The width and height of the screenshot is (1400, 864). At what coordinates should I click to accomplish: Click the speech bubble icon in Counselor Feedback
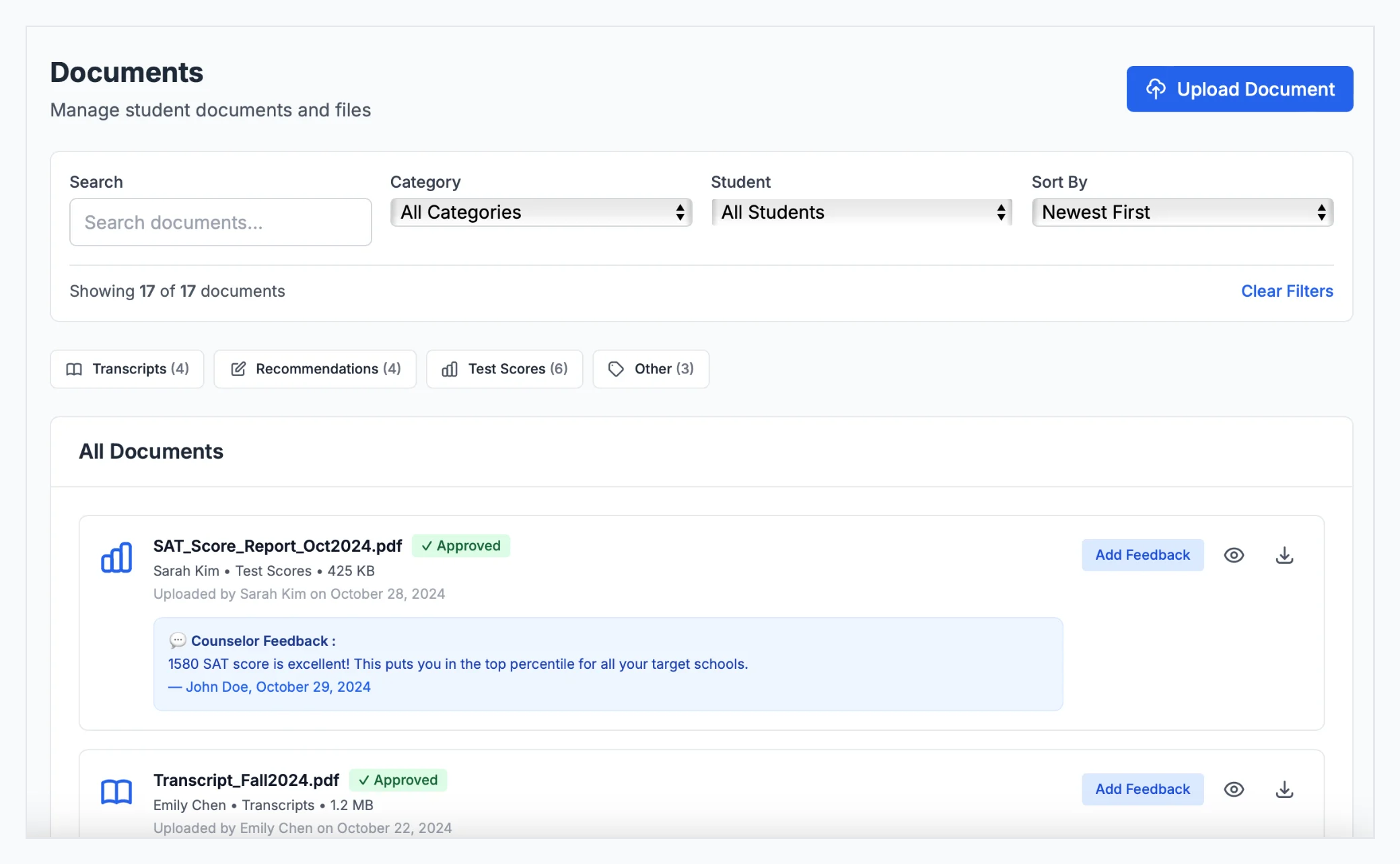pyautogui.click(x=178, y=641)
